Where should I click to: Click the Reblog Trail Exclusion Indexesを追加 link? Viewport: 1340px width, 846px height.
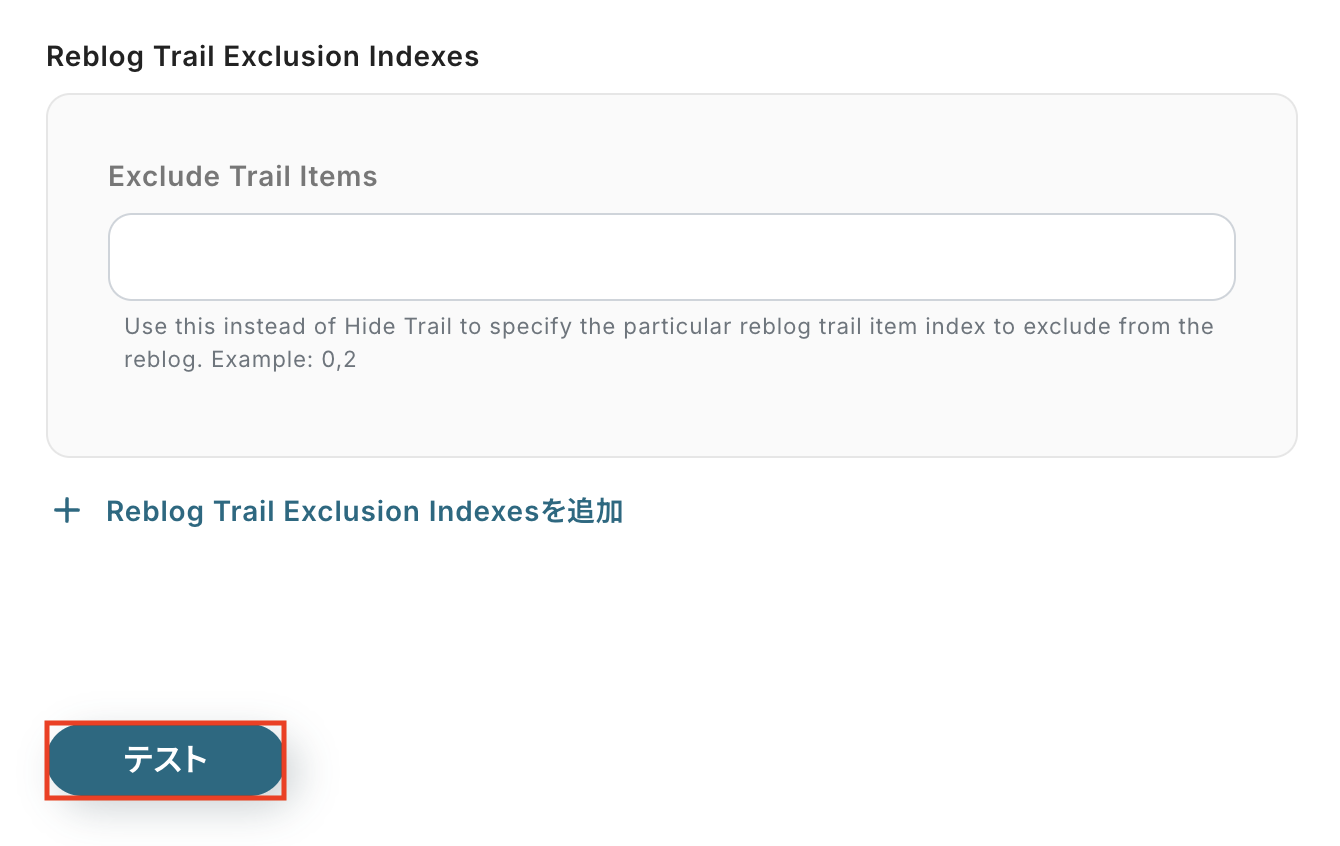(364, 512)
